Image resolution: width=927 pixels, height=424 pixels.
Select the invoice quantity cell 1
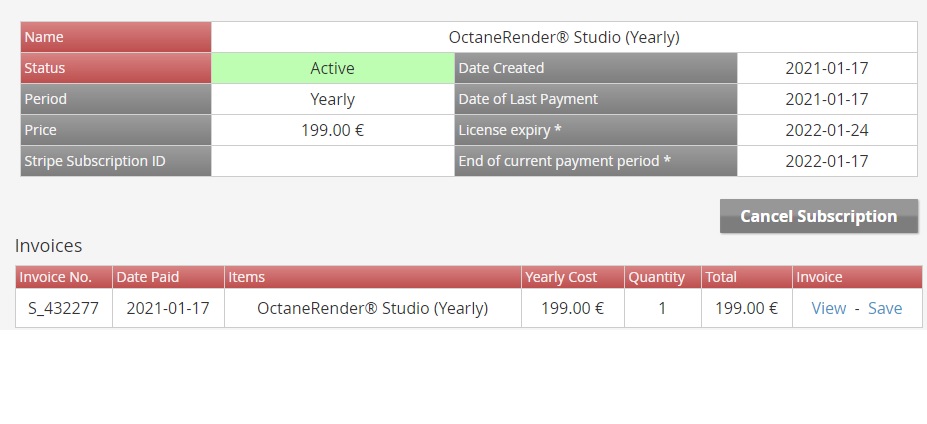(663, 308)
